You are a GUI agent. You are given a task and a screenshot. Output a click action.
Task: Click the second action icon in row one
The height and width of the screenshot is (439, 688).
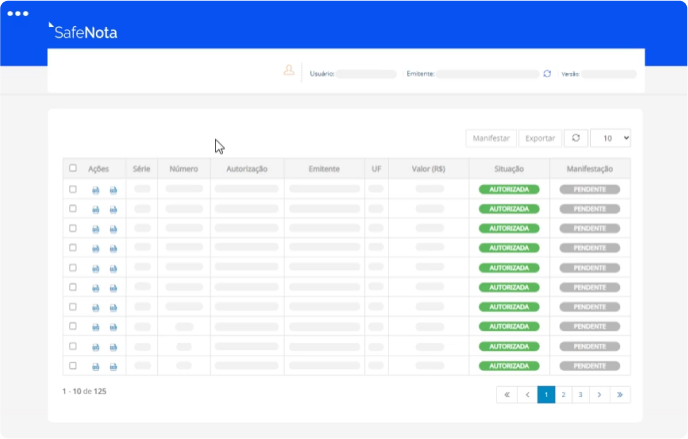(x=113, y=189)
